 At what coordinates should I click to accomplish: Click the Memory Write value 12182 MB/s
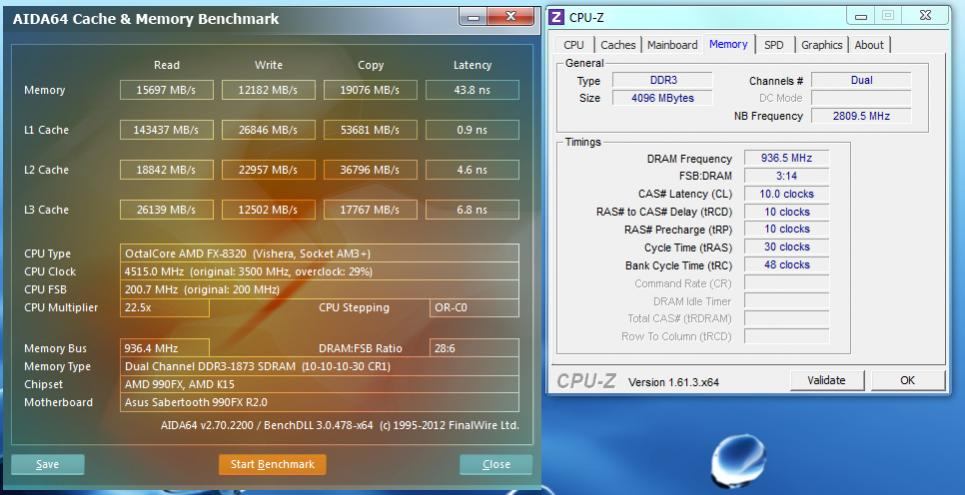(268, 90)
